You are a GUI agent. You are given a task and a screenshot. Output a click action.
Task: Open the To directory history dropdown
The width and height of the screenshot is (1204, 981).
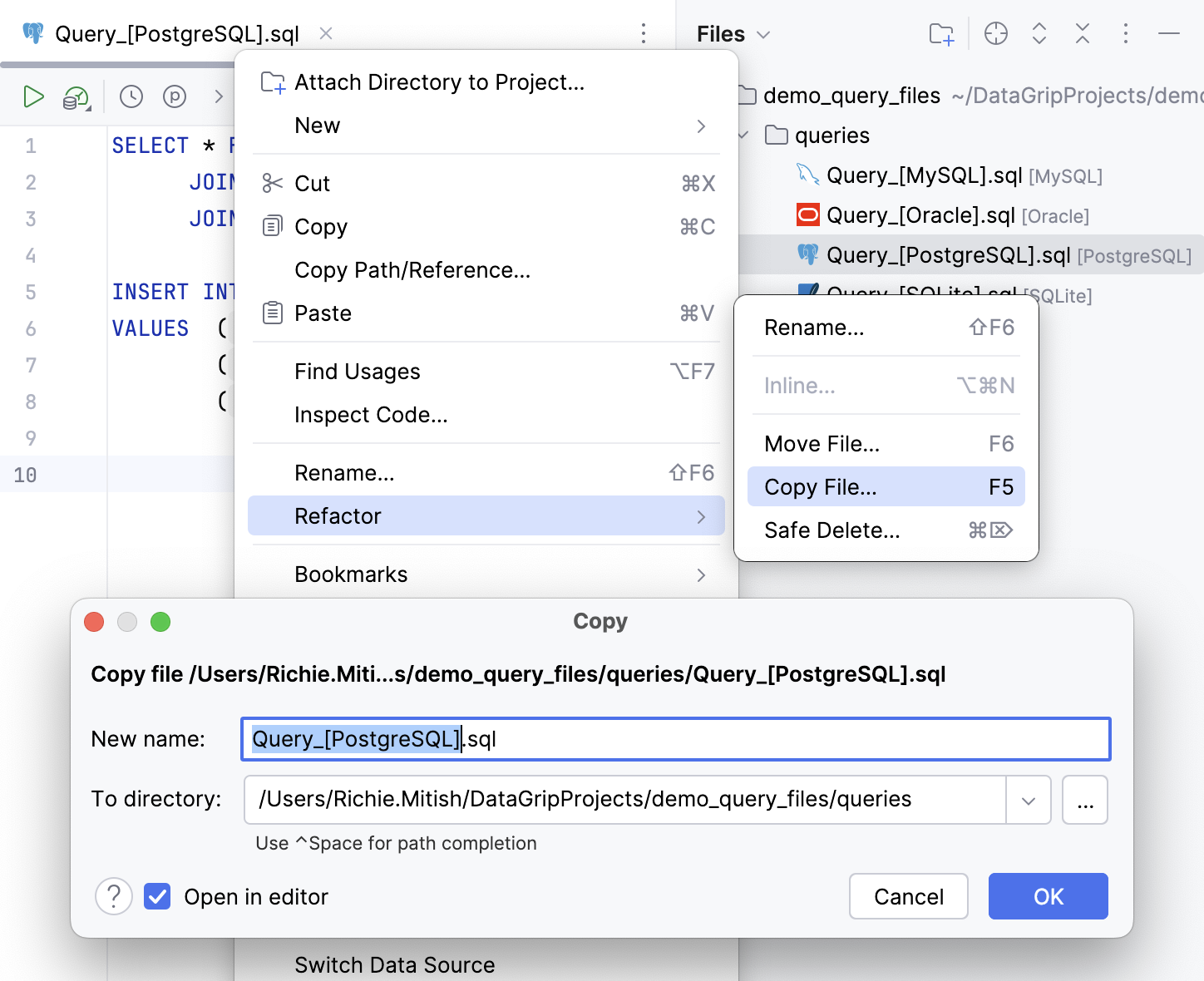click(x=1029, y=800)
